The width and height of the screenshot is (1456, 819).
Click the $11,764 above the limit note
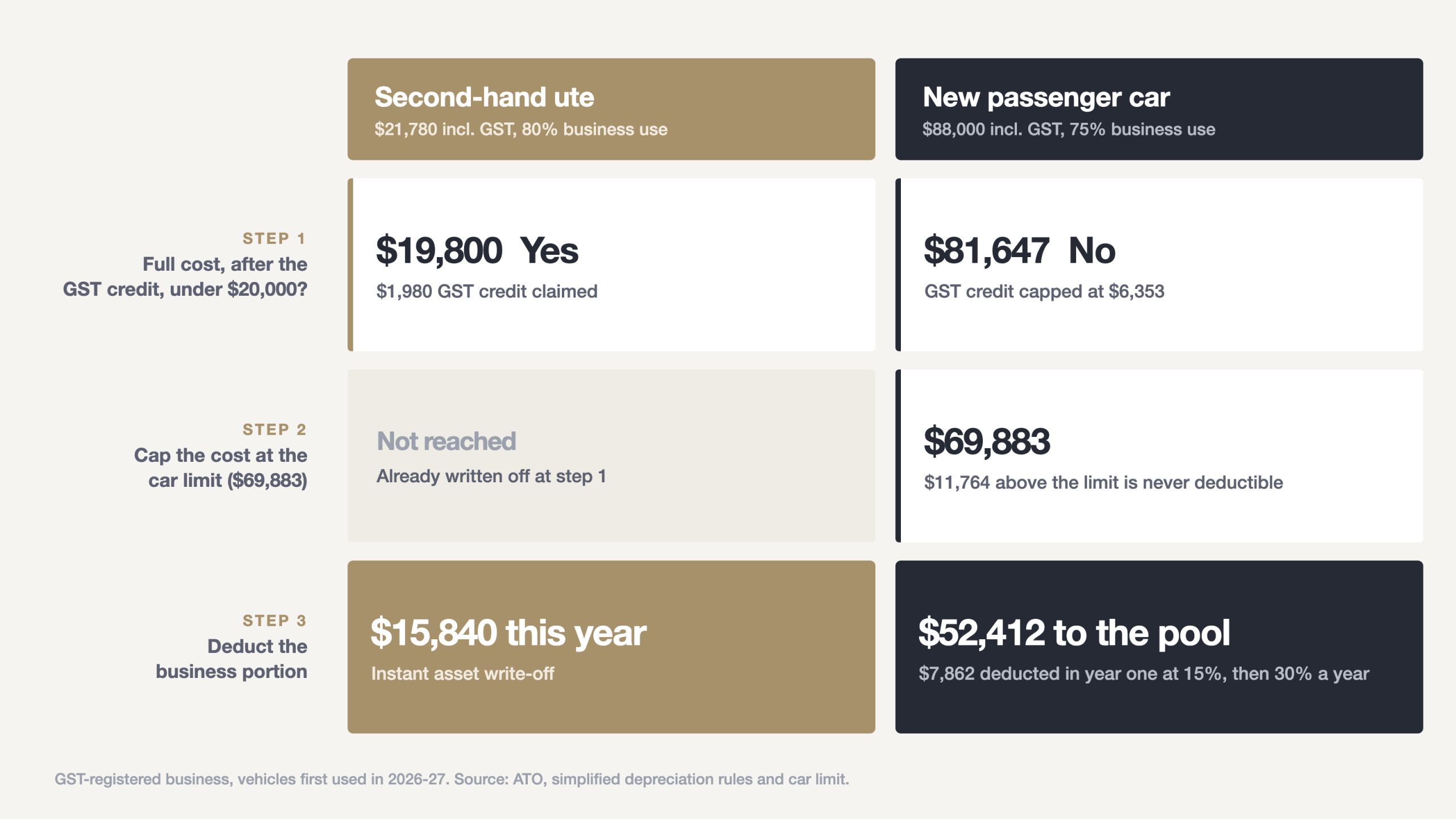(1103, 482)
